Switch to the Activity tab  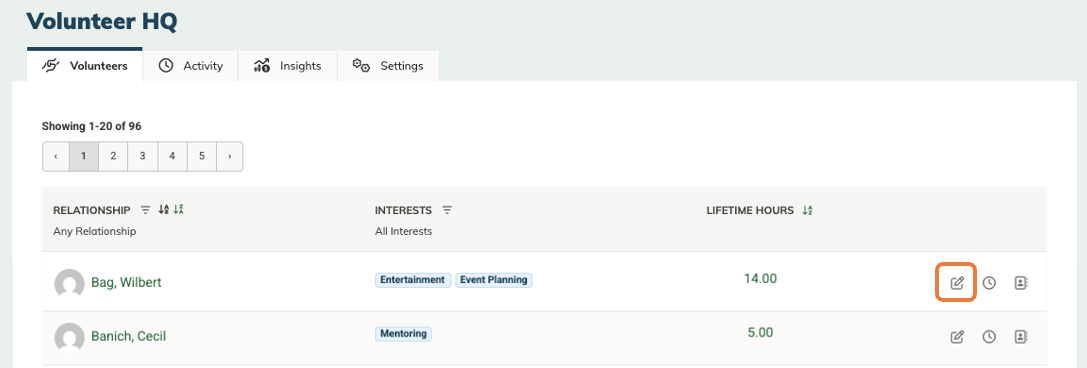click(x=191, y=66)
